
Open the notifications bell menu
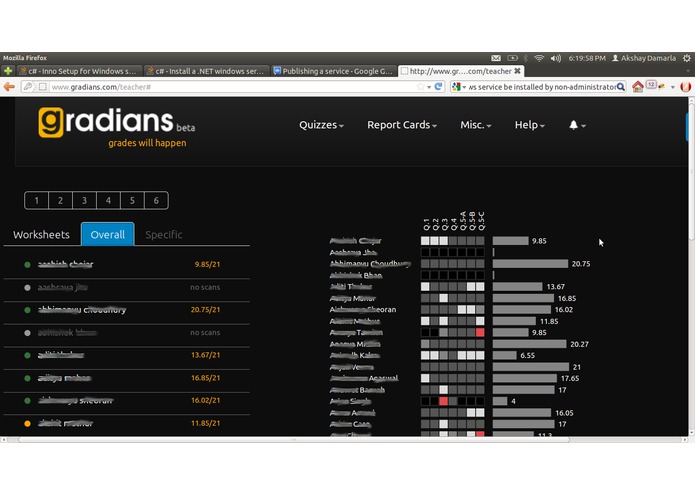click(577, 125)
